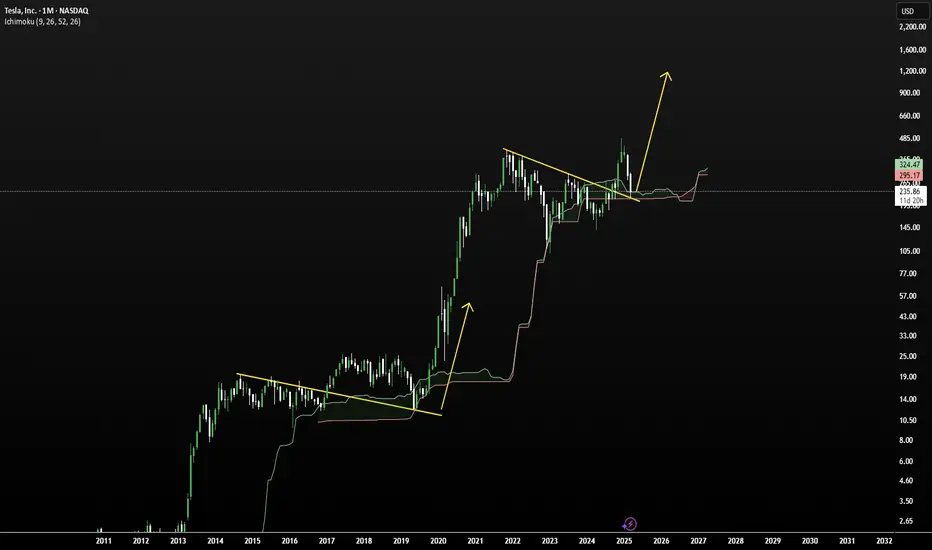Click the 145.00 price axis label
This screenshot has width=932, height=550.
pos(909,228)
